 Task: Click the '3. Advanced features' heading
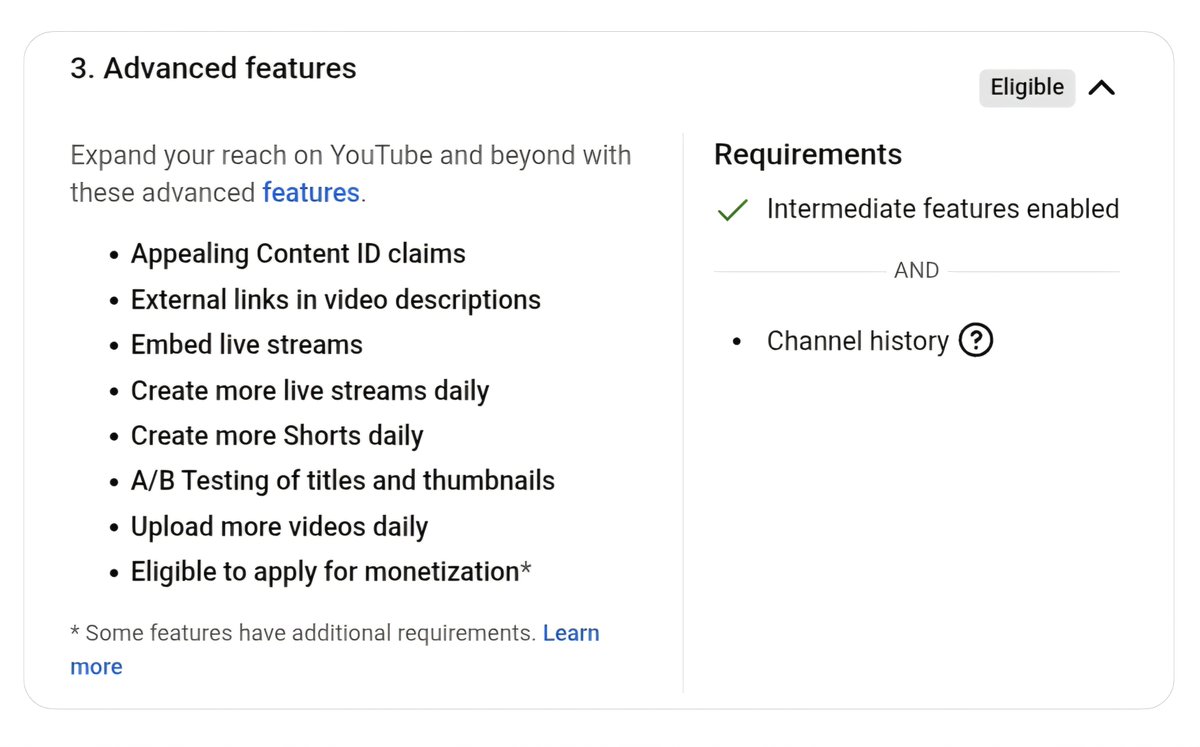213,68
